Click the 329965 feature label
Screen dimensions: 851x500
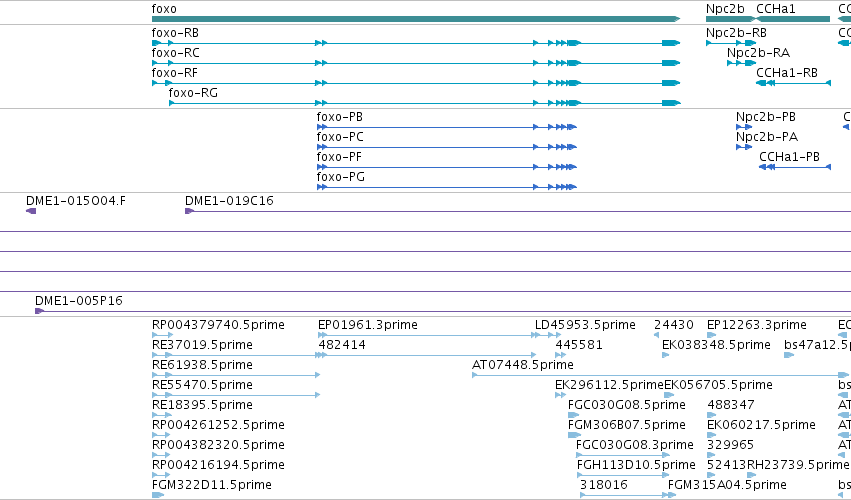click(731, 445)
